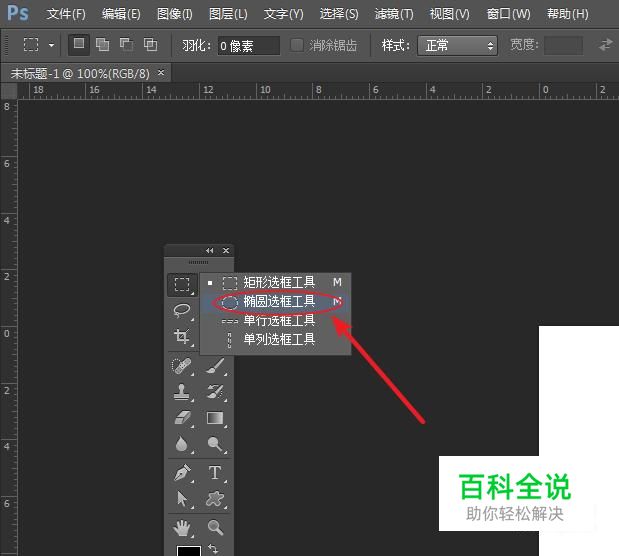Click the 宽度 width input field
Image resolution: width=619 pixels, height=556 pixels.
(563, 45)
